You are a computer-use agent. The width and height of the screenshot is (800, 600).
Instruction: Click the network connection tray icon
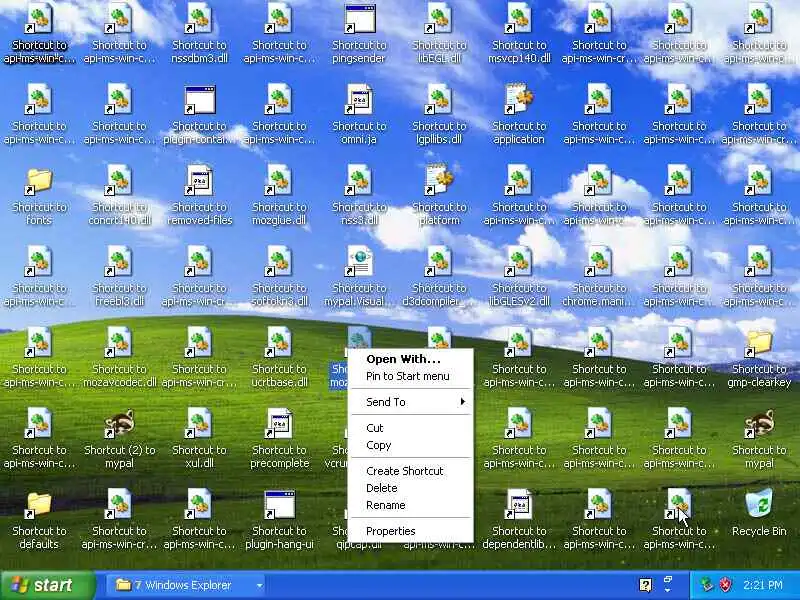pos(707,585)
